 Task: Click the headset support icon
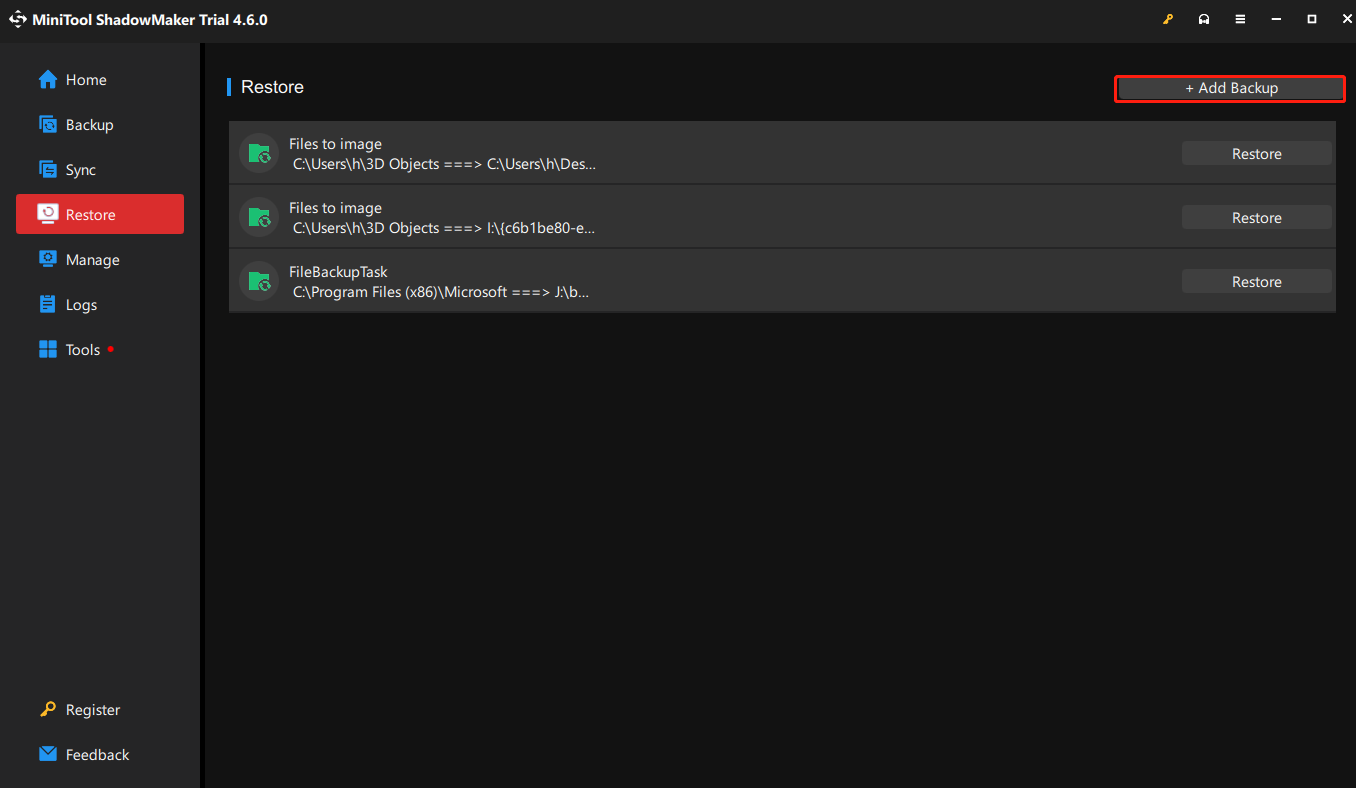(1204, 20)
